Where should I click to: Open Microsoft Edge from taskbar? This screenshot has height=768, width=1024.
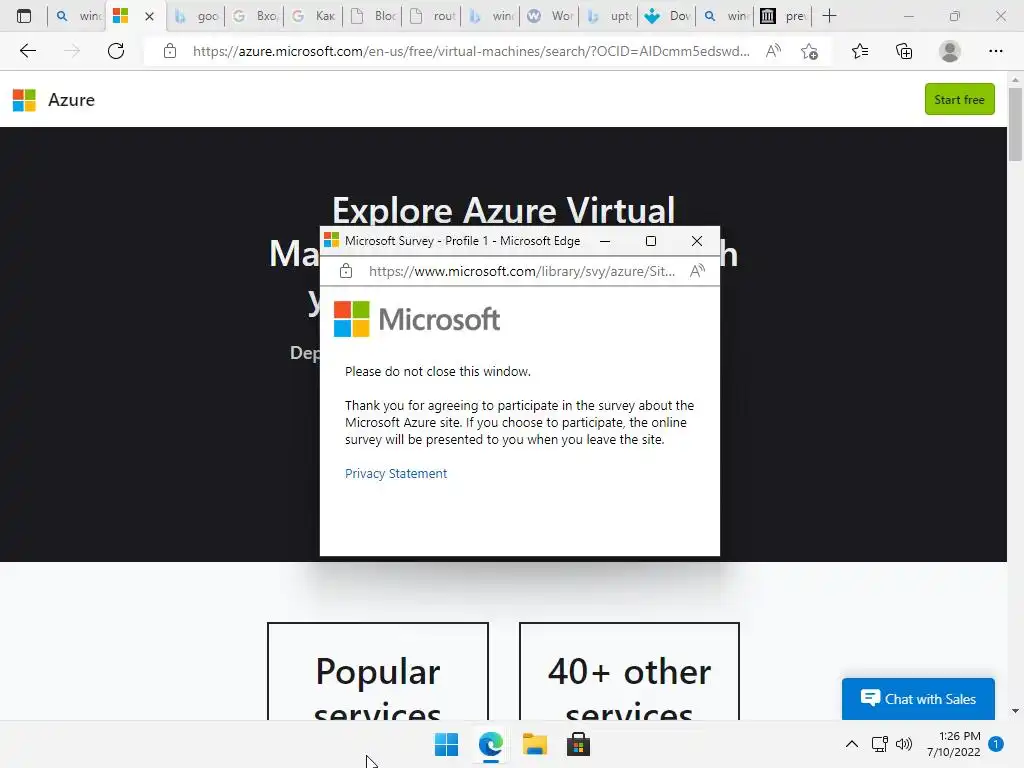coord(490,744)
